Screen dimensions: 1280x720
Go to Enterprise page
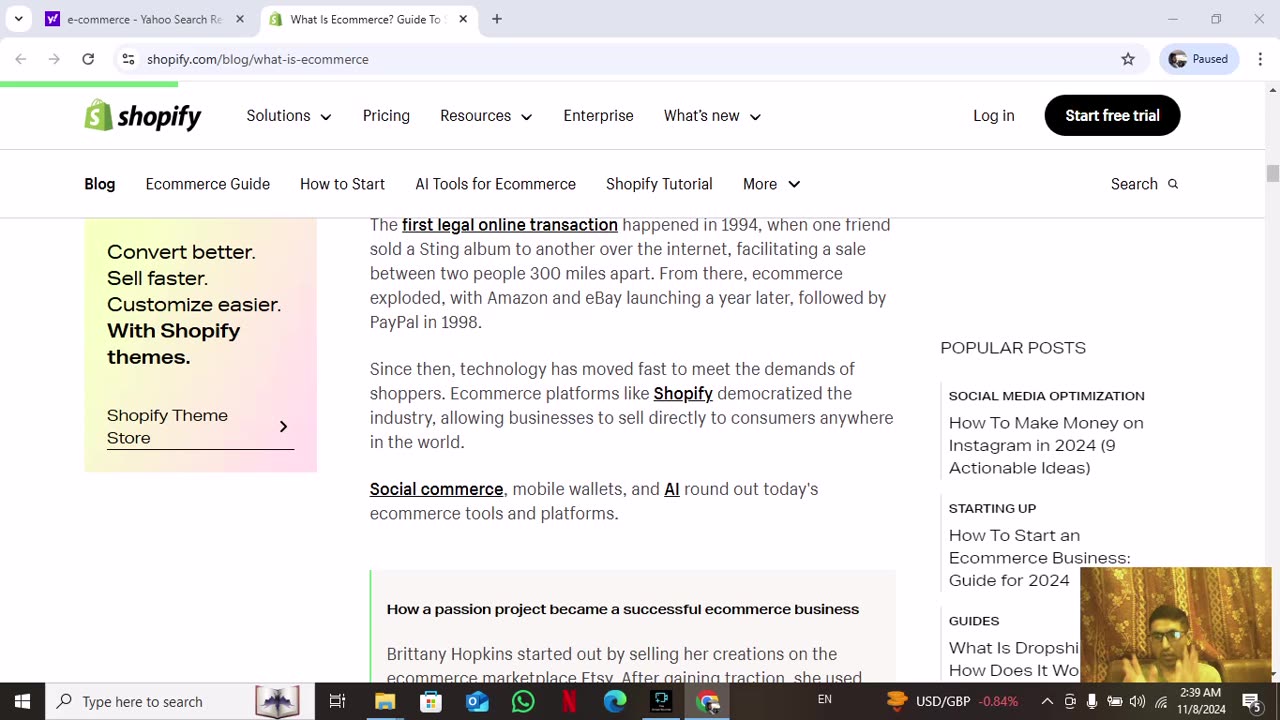[598, 116]
